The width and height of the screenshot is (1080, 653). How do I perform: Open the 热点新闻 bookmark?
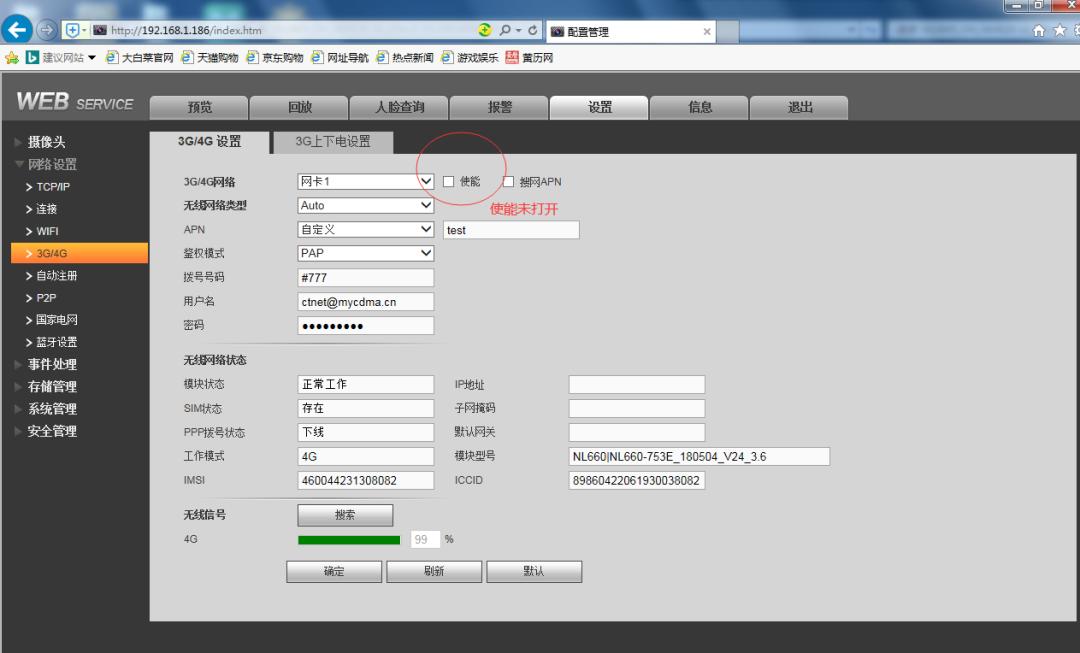pyautogui.click(x=405, y=58)
